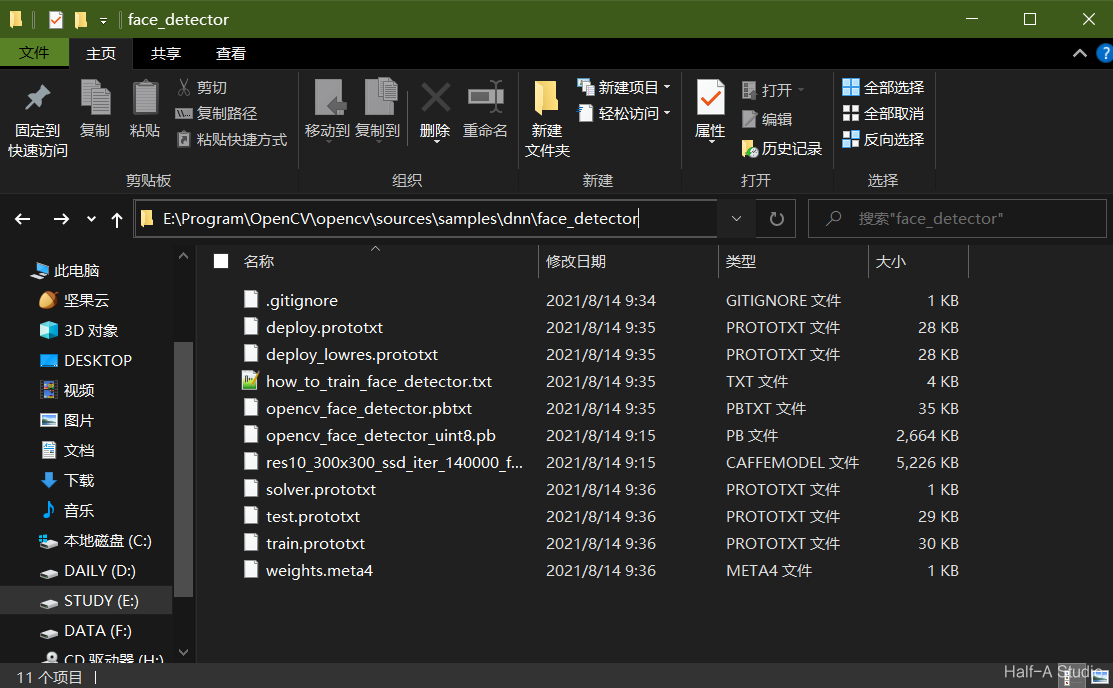The image size is (1113, 688).
Task: Click Paste Shortcut (粘贴快捷方式)
Action: pos(231,140)
